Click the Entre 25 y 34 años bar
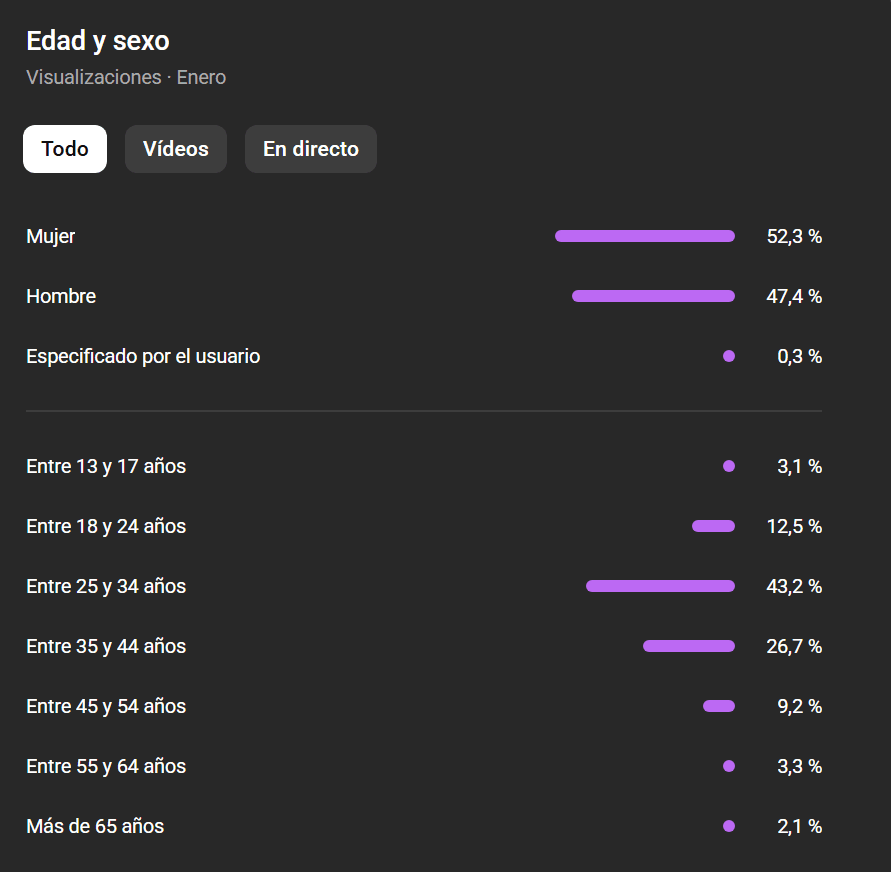 tap(660, 586)
